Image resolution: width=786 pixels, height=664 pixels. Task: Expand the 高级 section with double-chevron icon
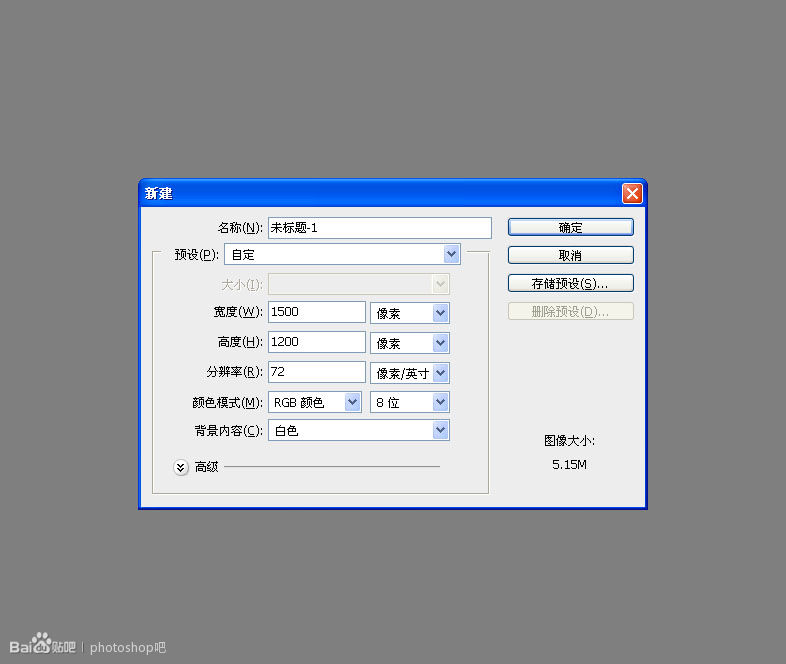pos(181,467)
